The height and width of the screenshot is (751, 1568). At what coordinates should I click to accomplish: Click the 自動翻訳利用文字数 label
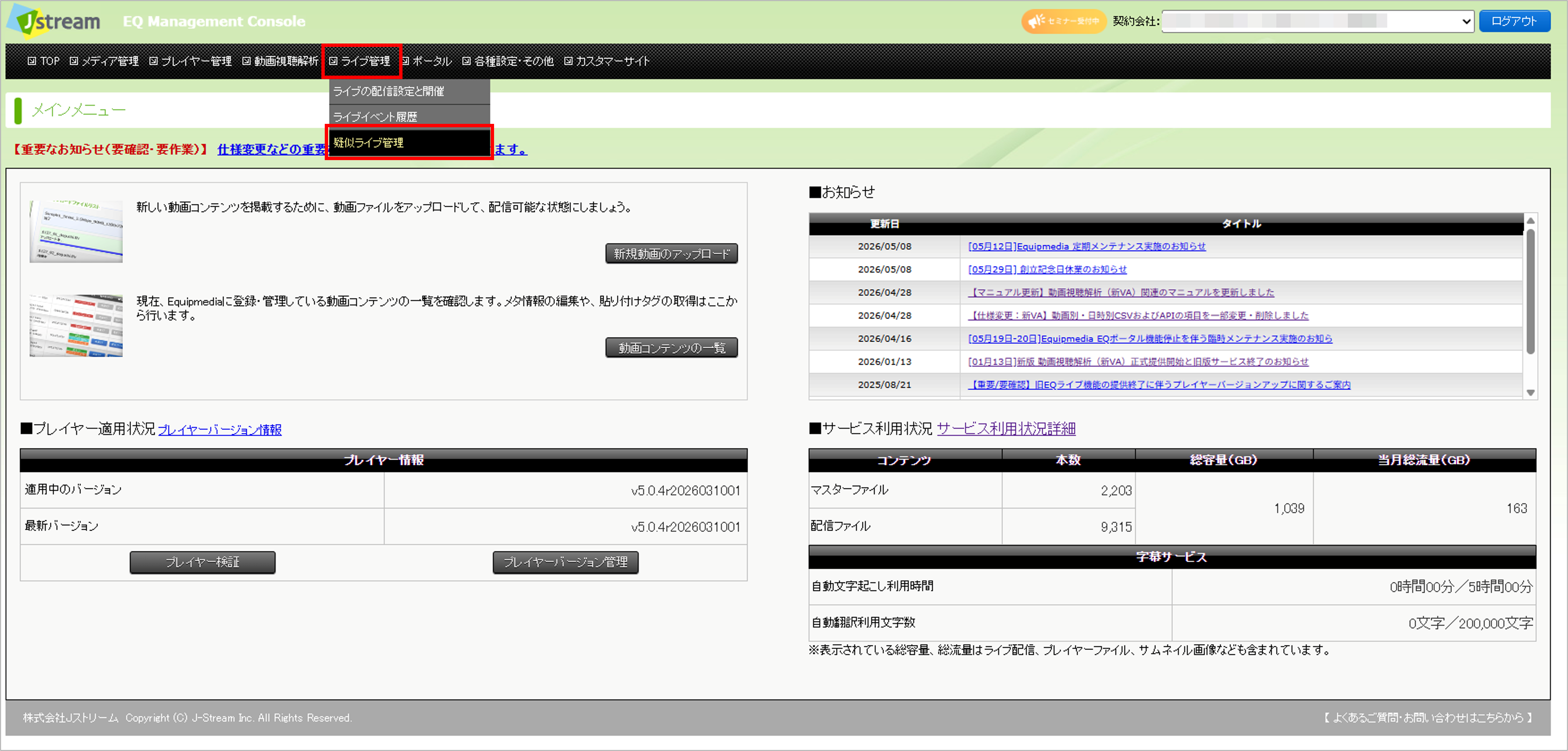pyautogui.click(x=863, y=623)
